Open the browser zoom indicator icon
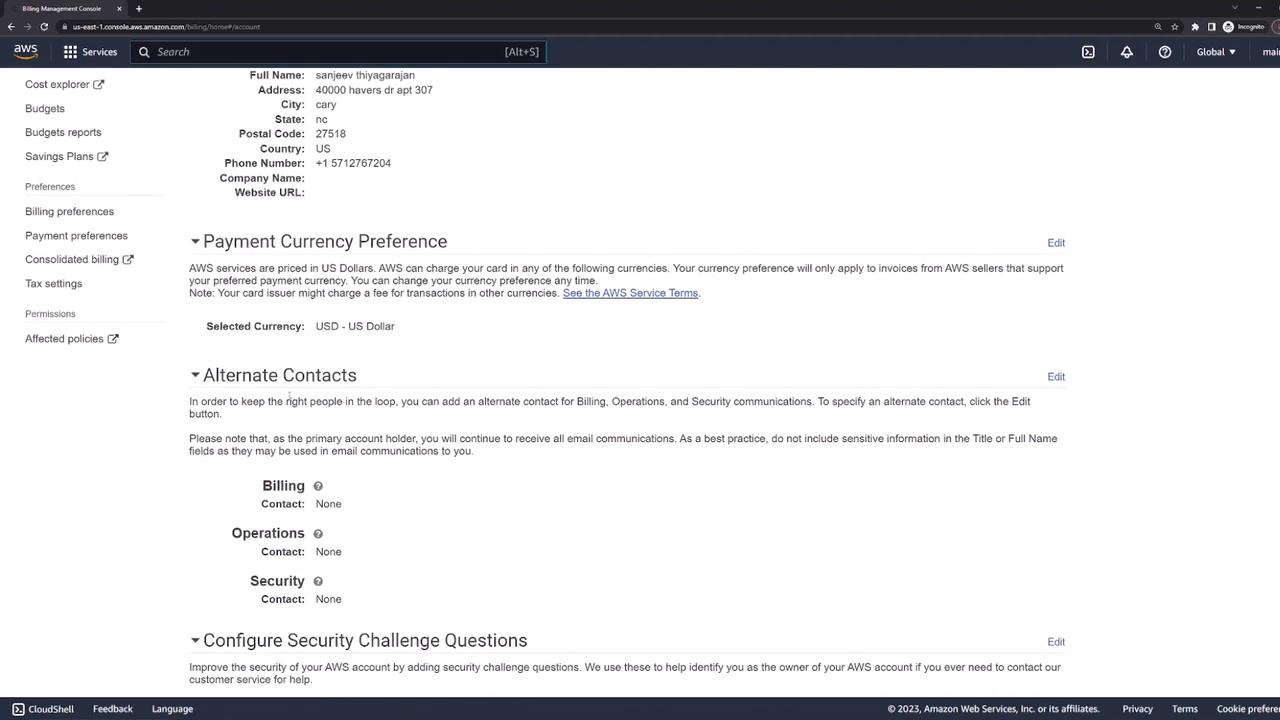Viewport: 1280px width, 720px height. (x=1158, y=27)
